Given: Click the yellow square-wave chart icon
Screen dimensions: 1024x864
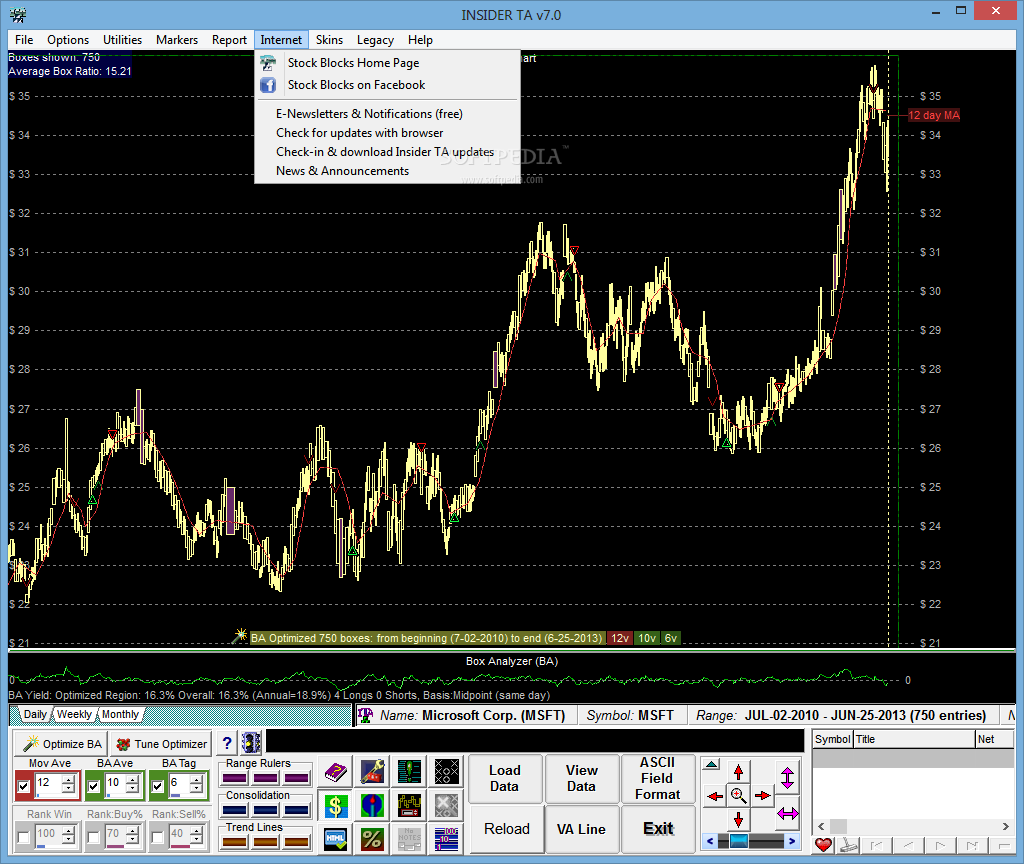Looking at the screenshot, I should 409,806.
